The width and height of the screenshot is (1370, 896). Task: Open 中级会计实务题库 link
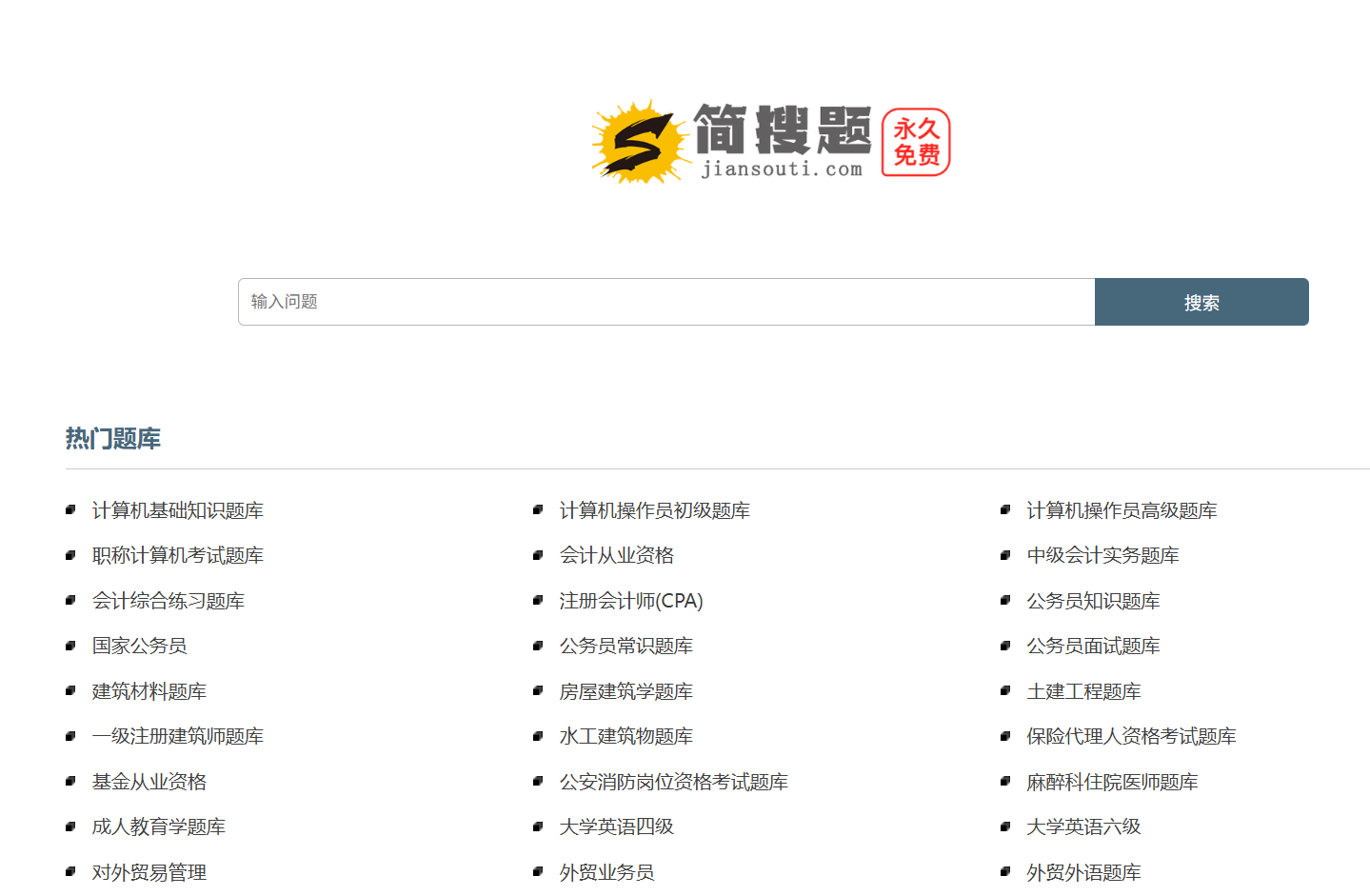(x=1103, y=555)
